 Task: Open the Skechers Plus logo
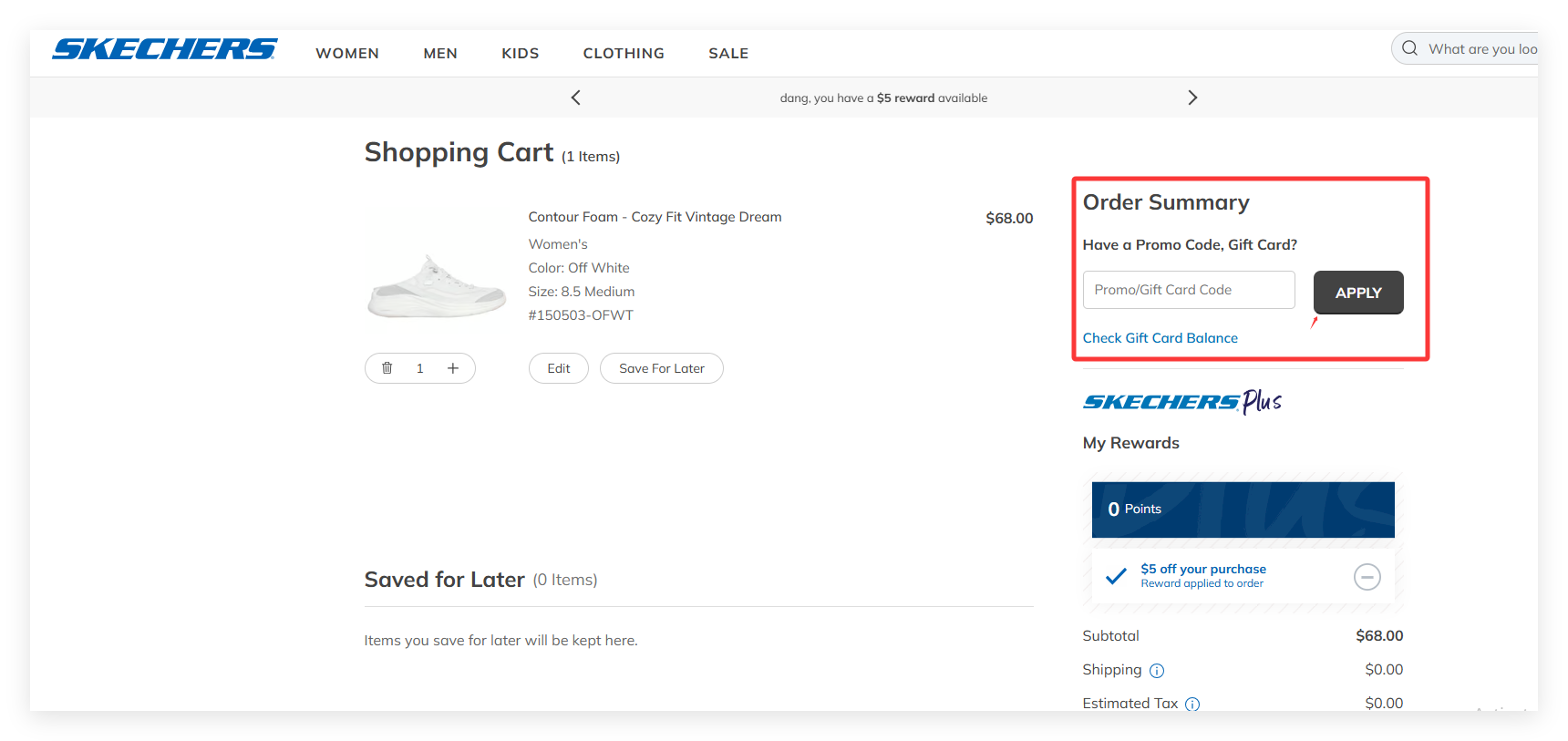coord(1182,402)
